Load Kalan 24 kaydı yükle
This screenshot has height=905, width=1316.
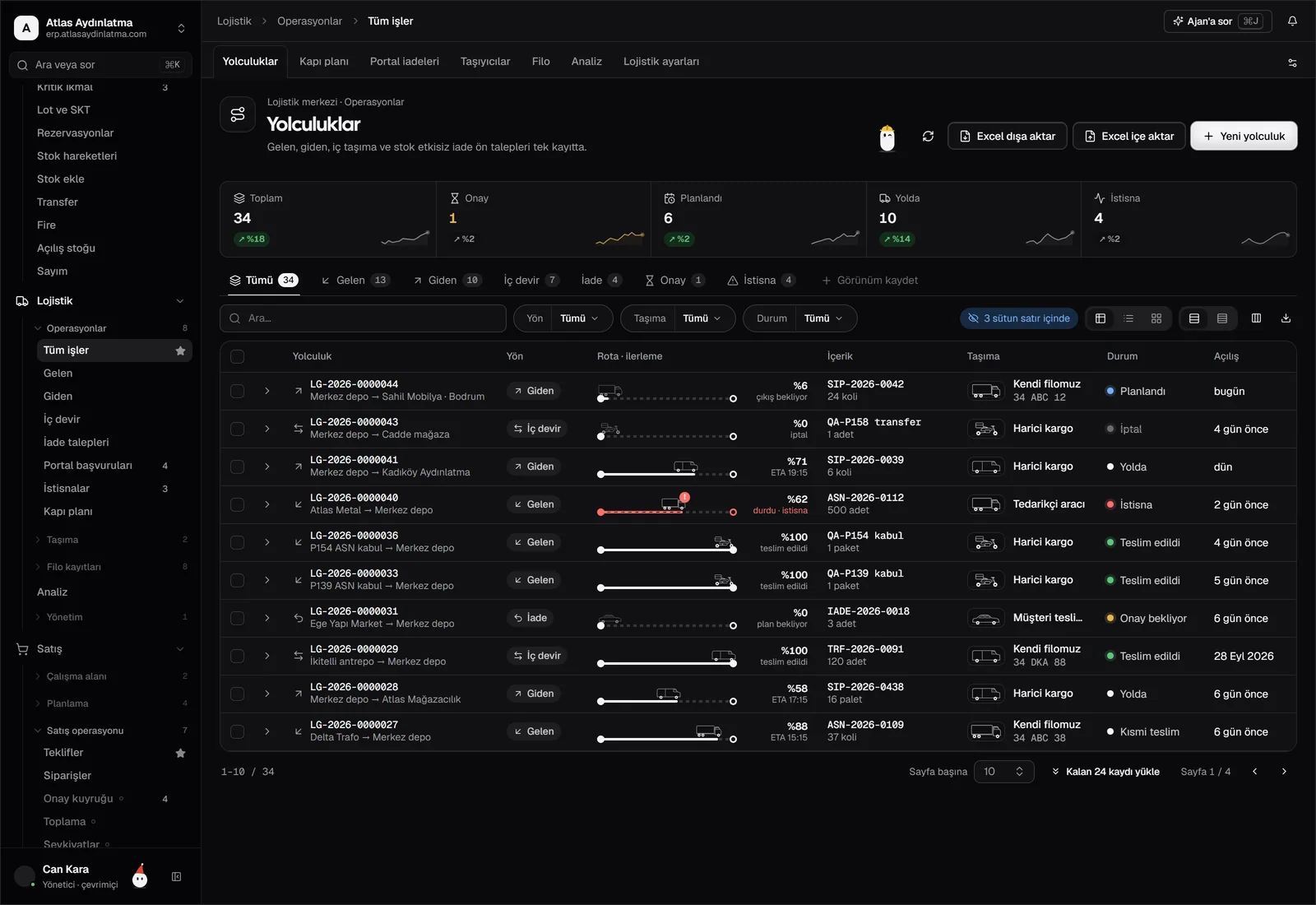tap(1105, 772)
